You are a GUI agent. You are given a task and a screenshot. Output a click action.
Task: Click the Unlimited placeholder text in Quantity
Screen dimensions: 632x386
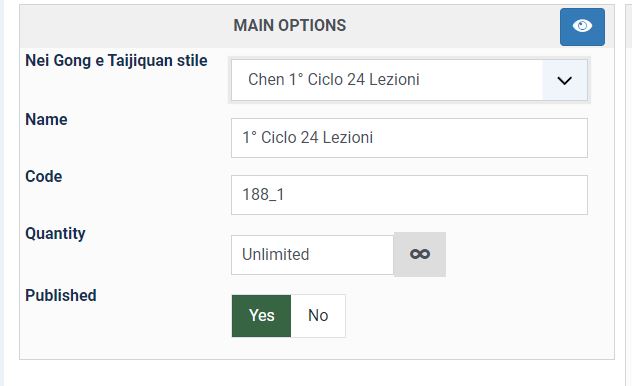click(x=275, y=255)
